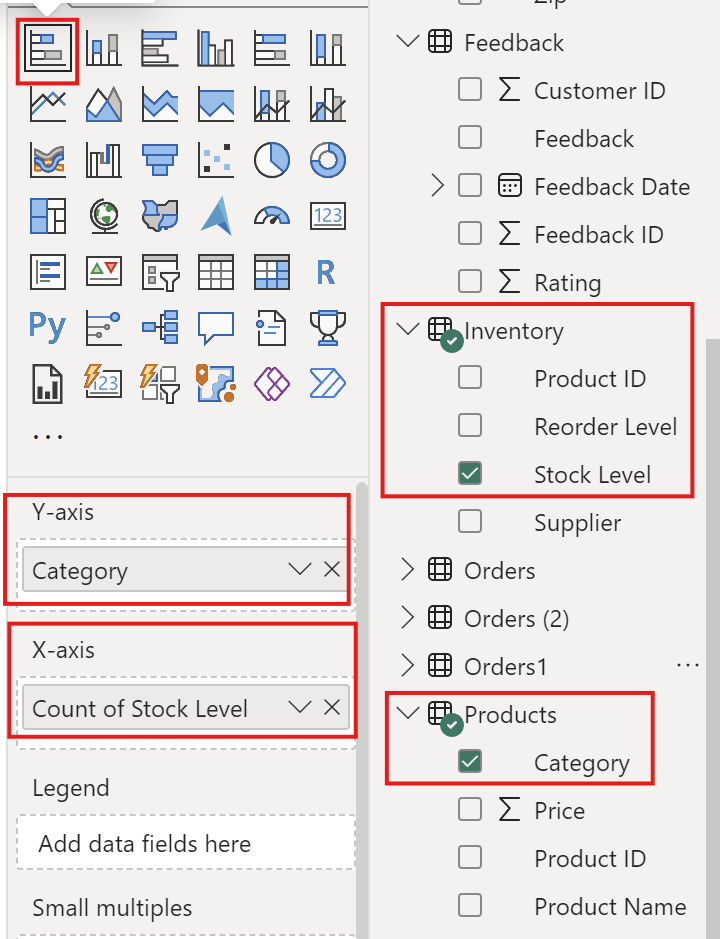Click the Legend add data fields well
This screenshot has width=720, height=939.
tap(186, 843)
